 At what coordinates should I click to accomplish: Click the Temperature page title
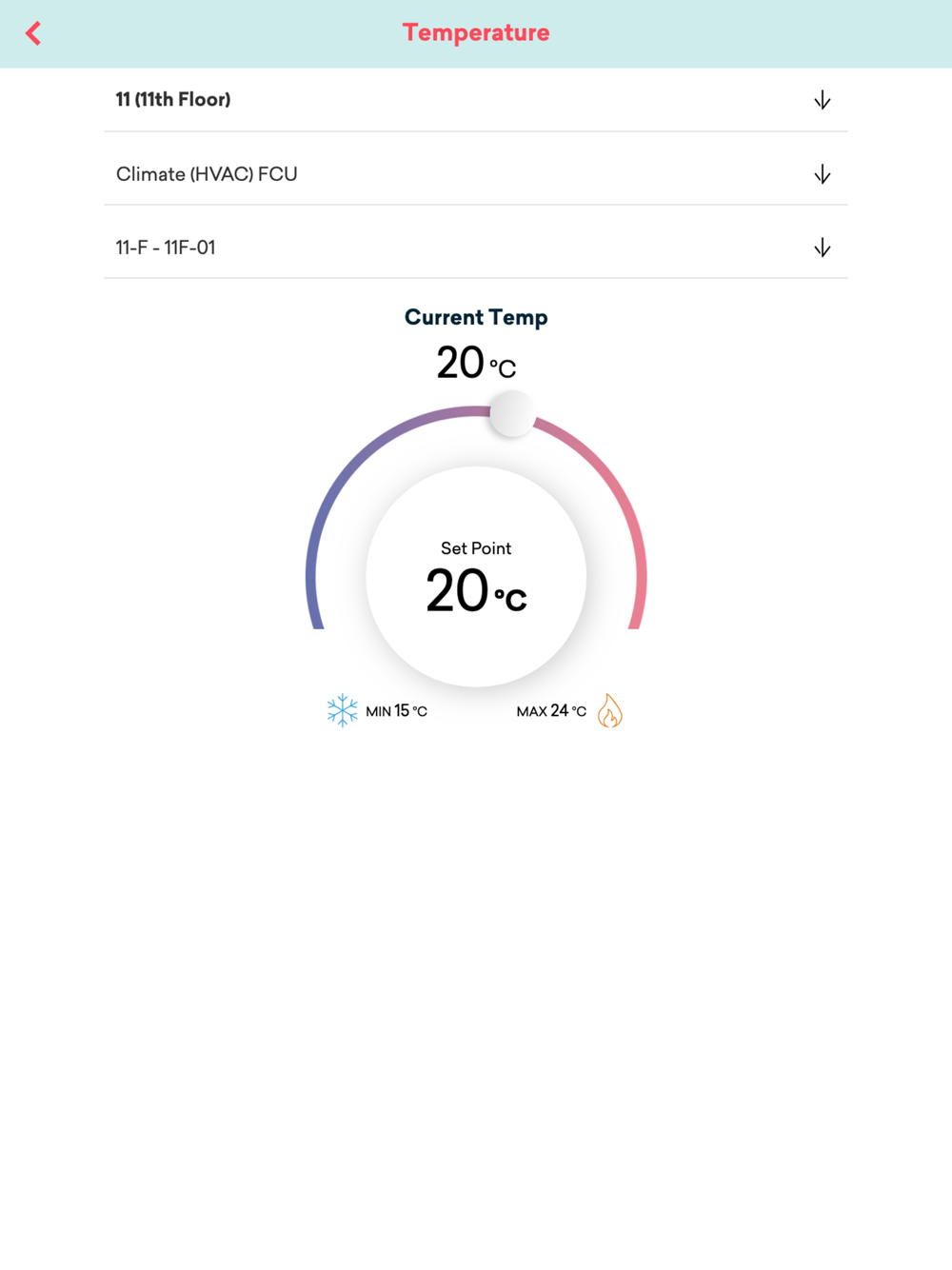click(476, 33)
